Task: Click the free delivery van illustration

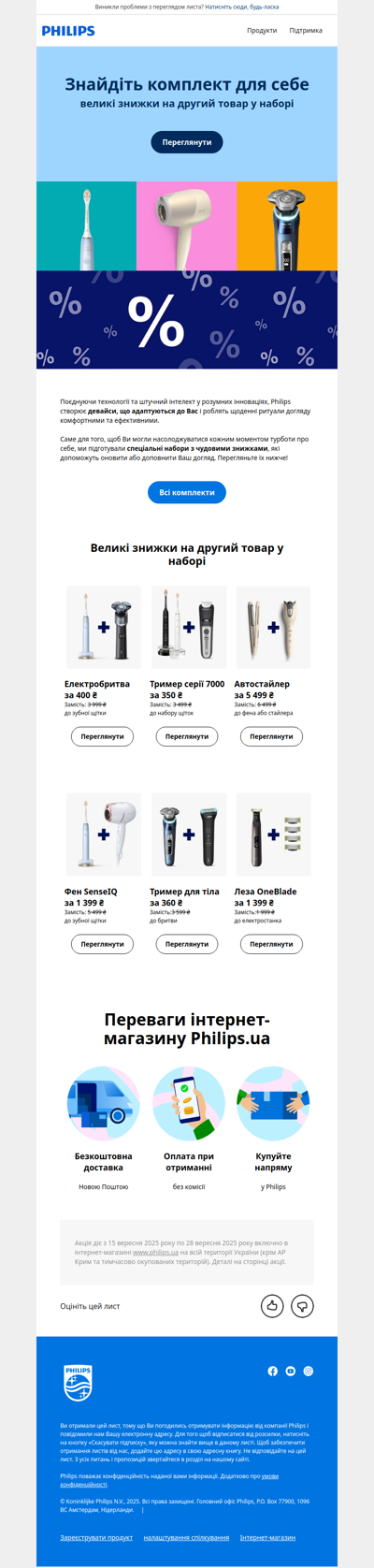Action: (103, 1104)
